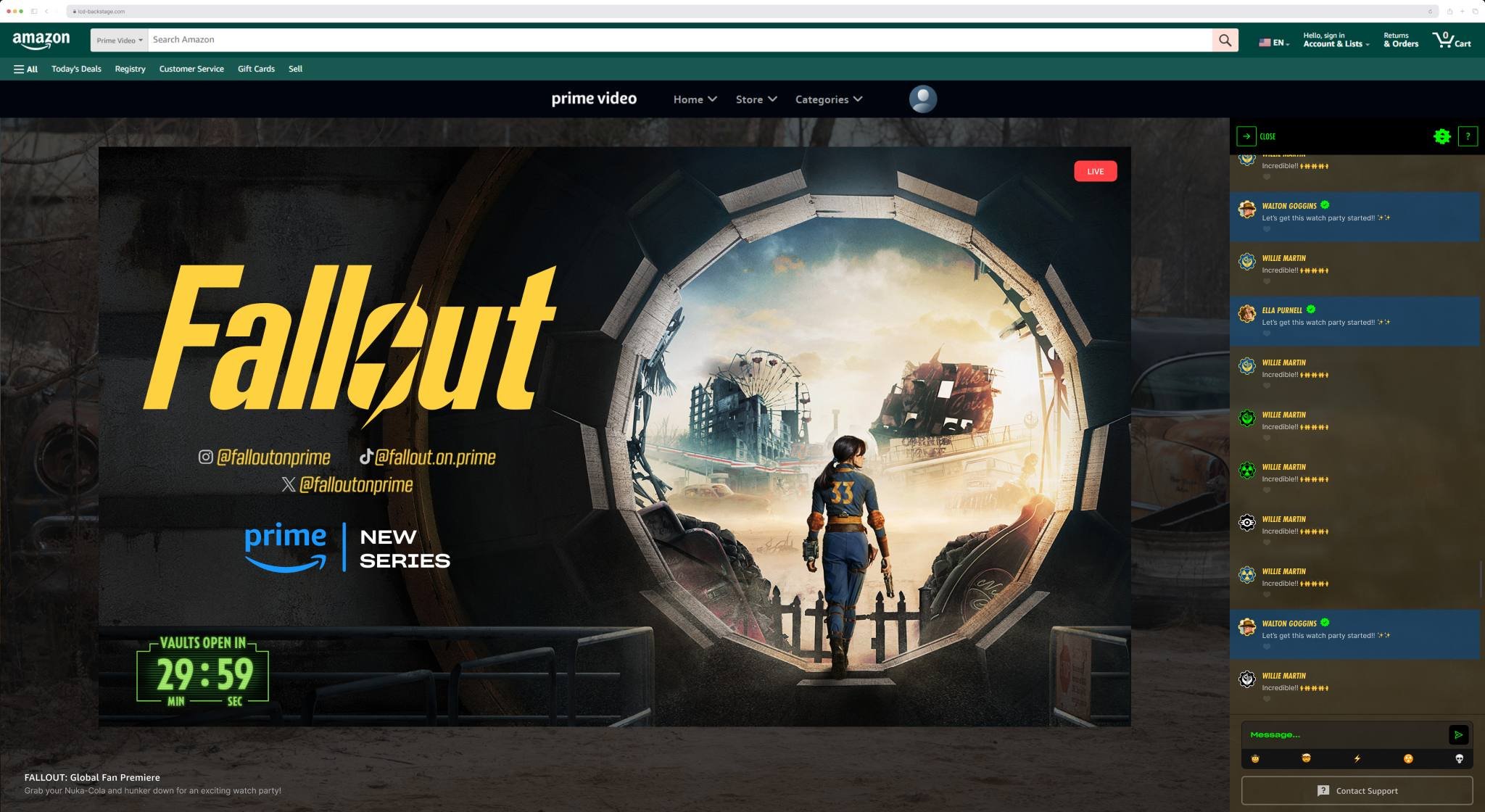Expand the Categories dropdown

pos(829,99)
